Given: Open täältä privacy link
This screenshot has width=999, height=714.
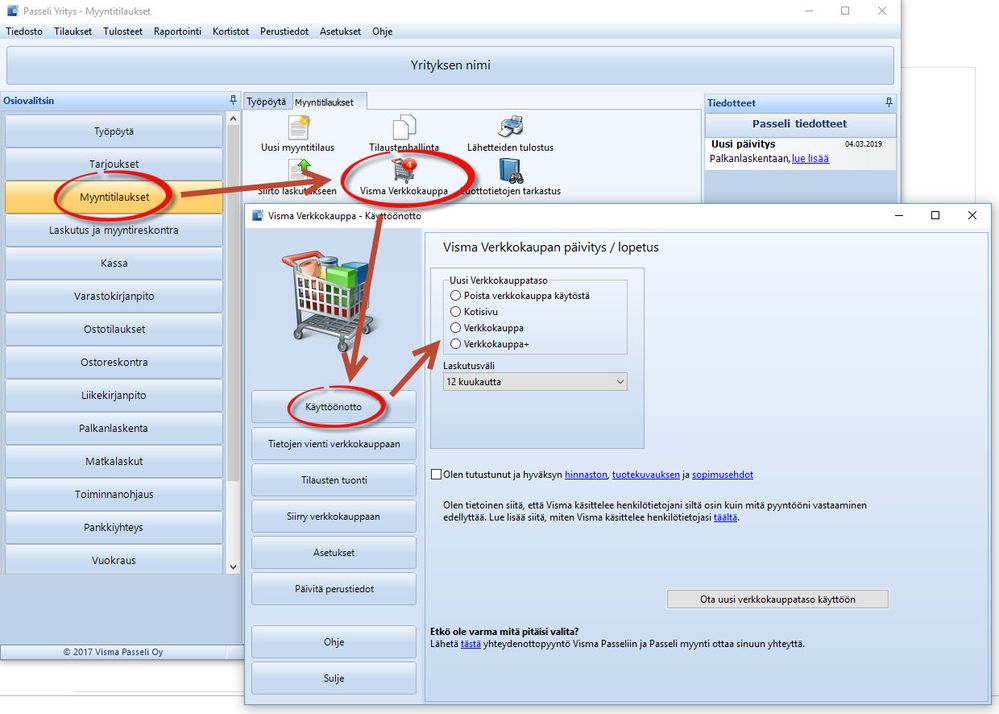Looking at the screenshot, I should pos(725,517).
